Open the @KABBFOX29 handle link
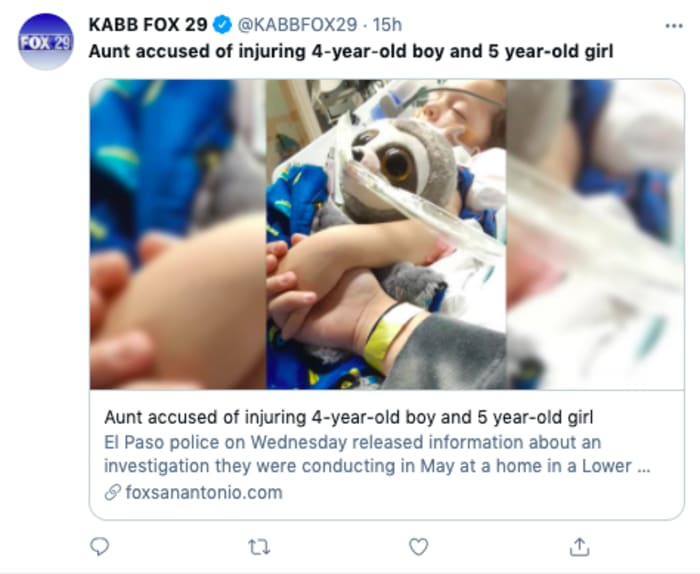 [x=297, y=25]
